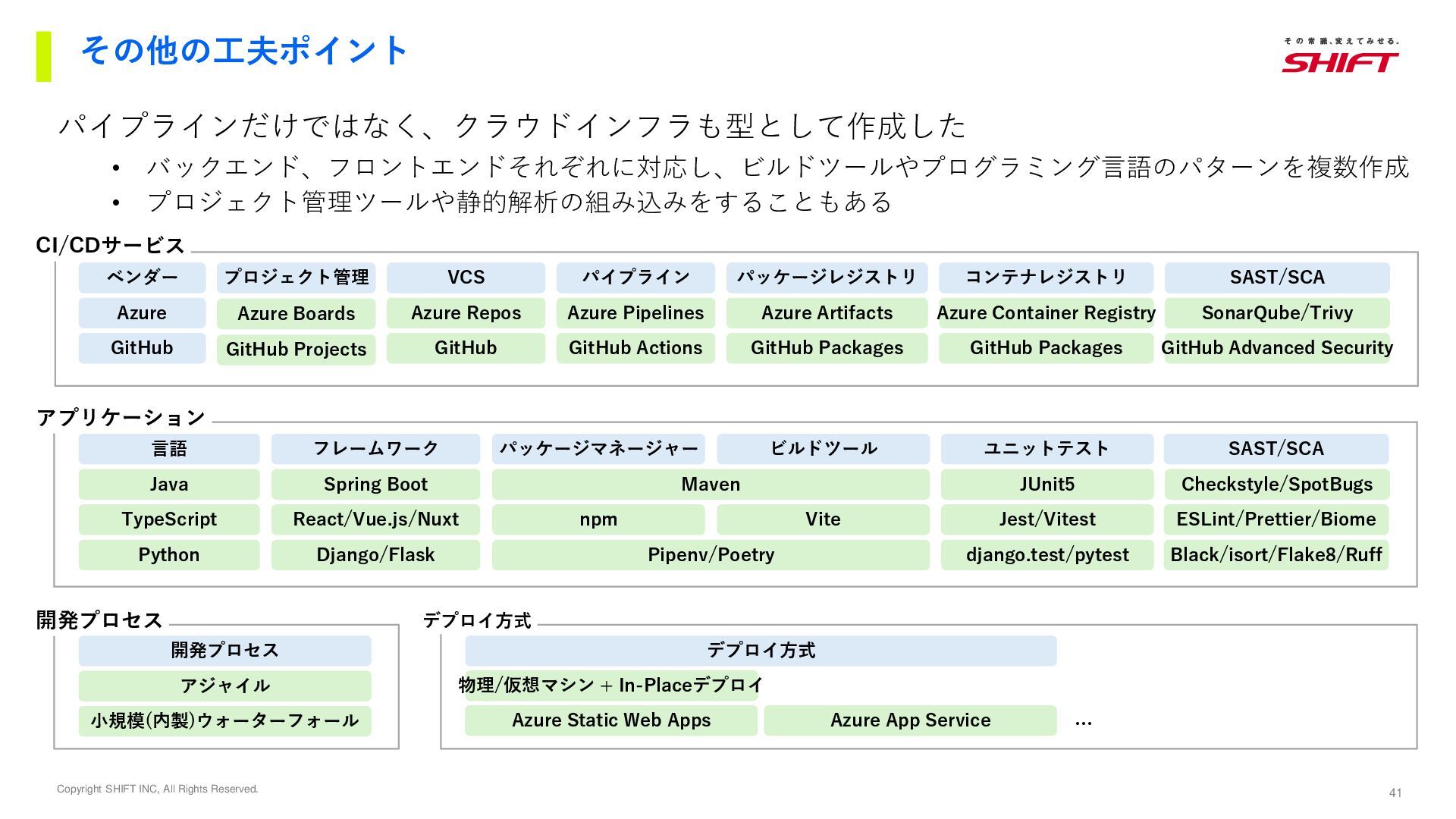The height and width of the screenshot is (819, 1456).
Task: Click the SonarQube/Trivy box
Action: pos(1277,313)
